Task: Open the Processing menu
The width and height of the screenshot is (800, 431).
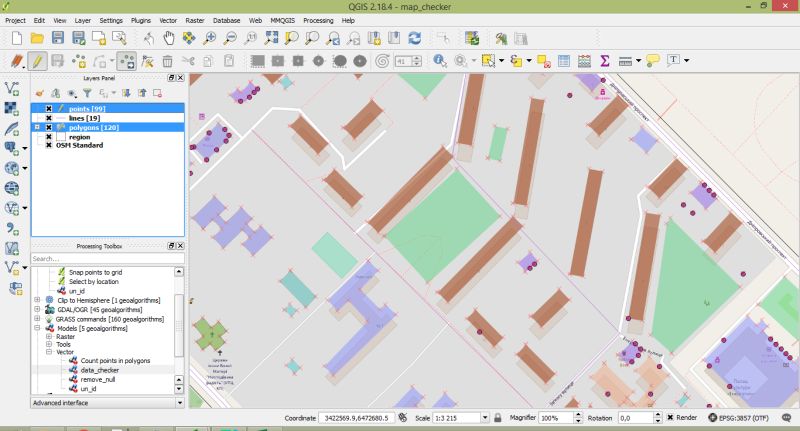Action: [318, 20]
